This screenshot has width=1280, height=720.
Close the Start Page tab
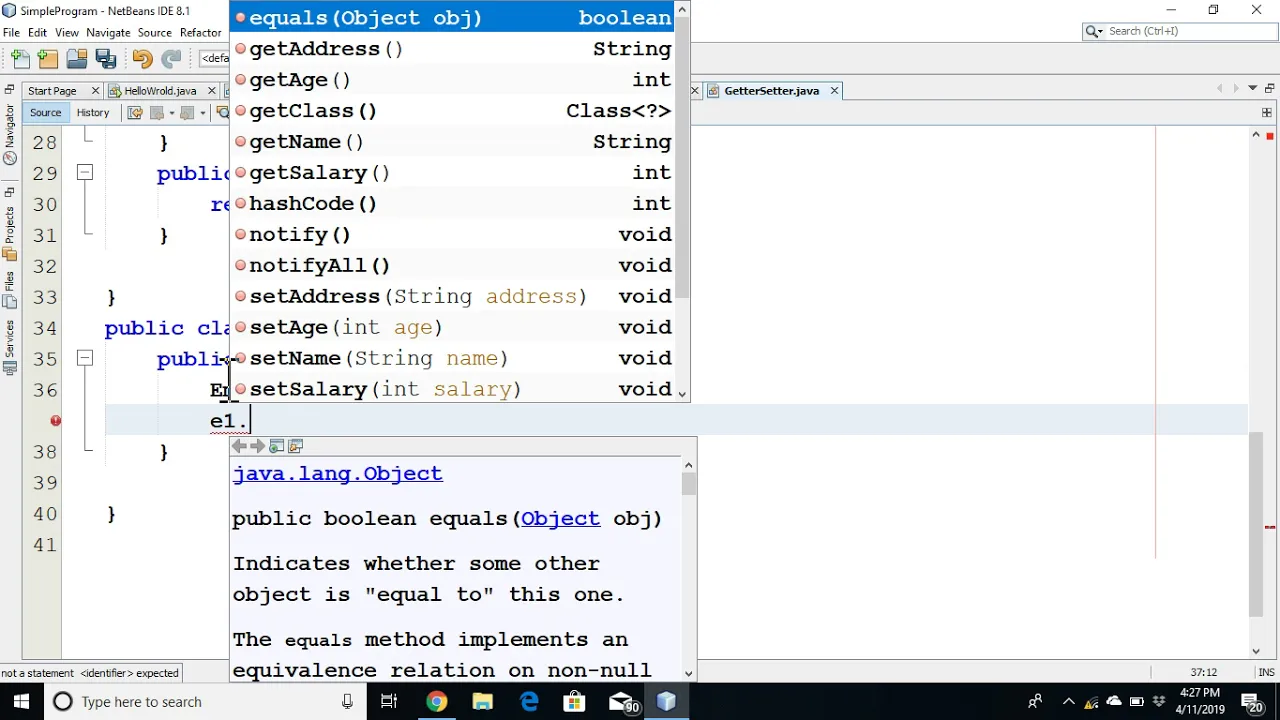pyautogui.click(x=95, y=91)
